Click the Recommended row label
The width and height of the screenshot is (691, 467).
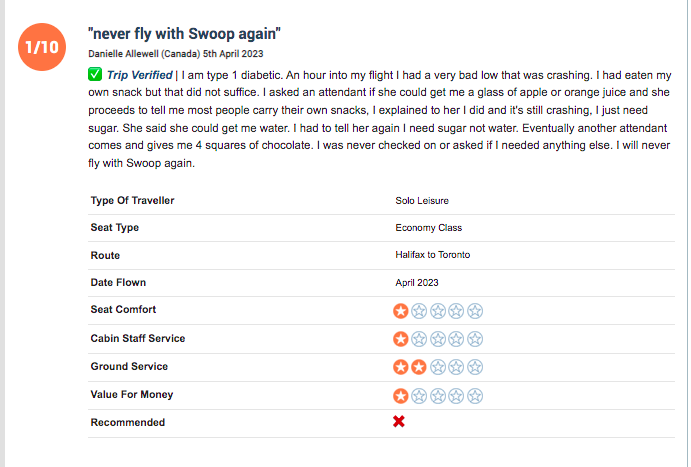(127, 422)
